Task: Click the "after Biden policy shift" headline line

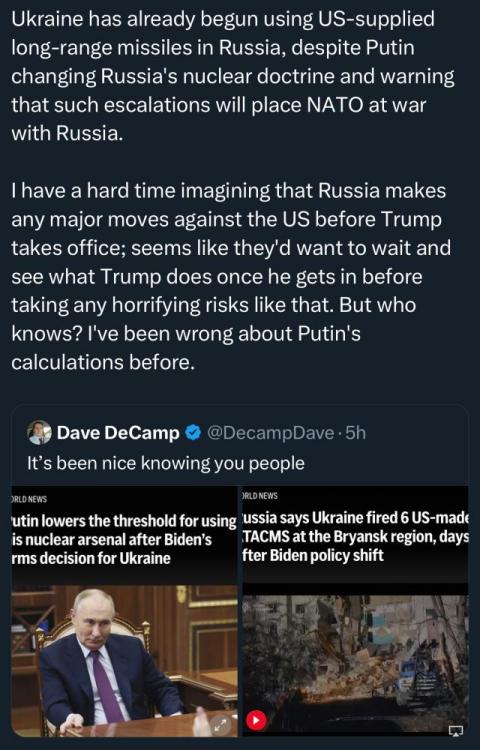Action: (313, 556)
